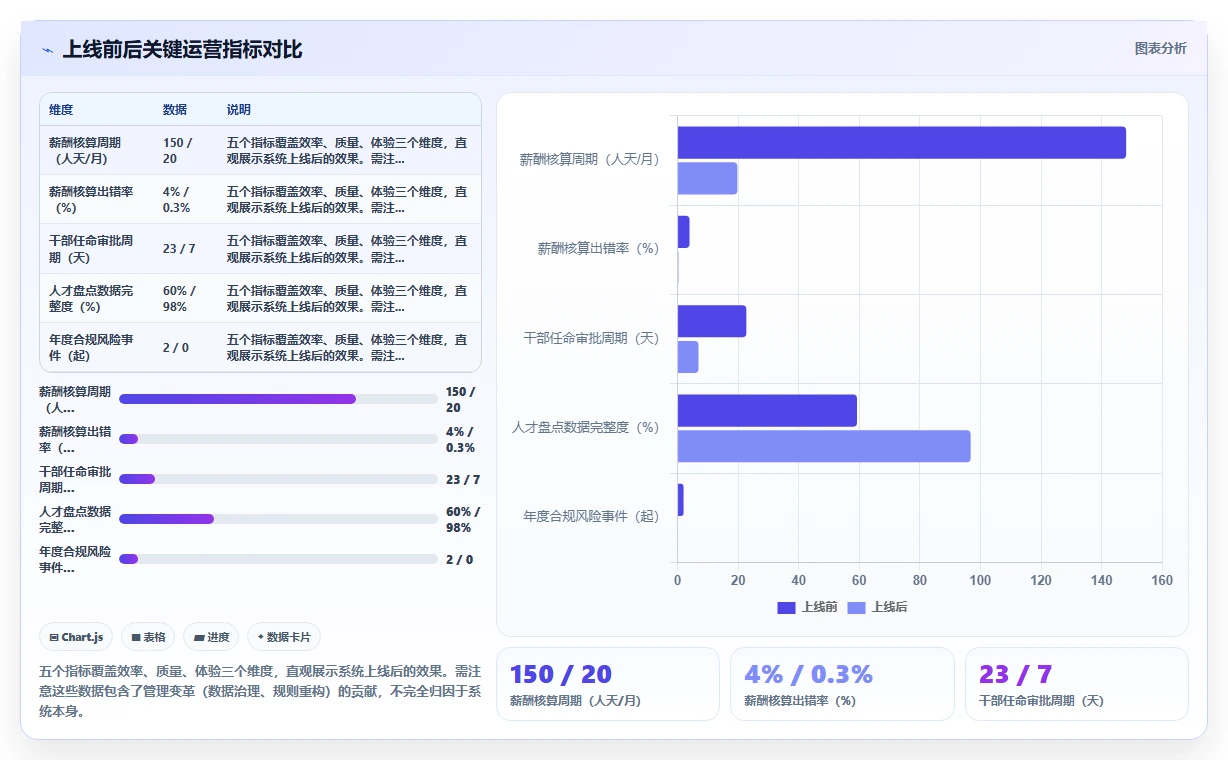
Task: Select the Chart.js chip
Action: [x=76, y=637]
